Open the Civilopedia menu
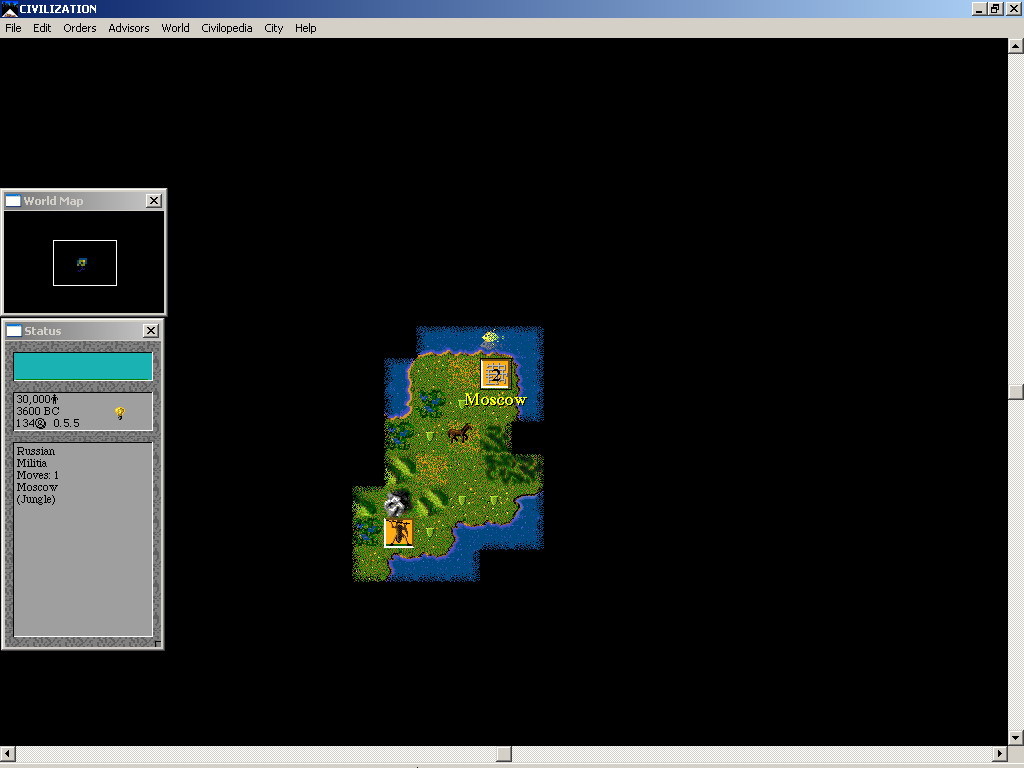This screenshot has width=1024, height=768. pyautogui.click(x=227, y=28)
